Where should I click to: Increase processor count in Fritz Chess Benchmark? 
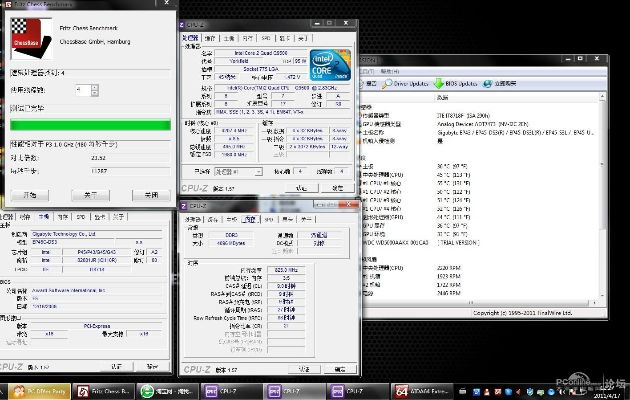pyautogui.click(x=94, y=87)
